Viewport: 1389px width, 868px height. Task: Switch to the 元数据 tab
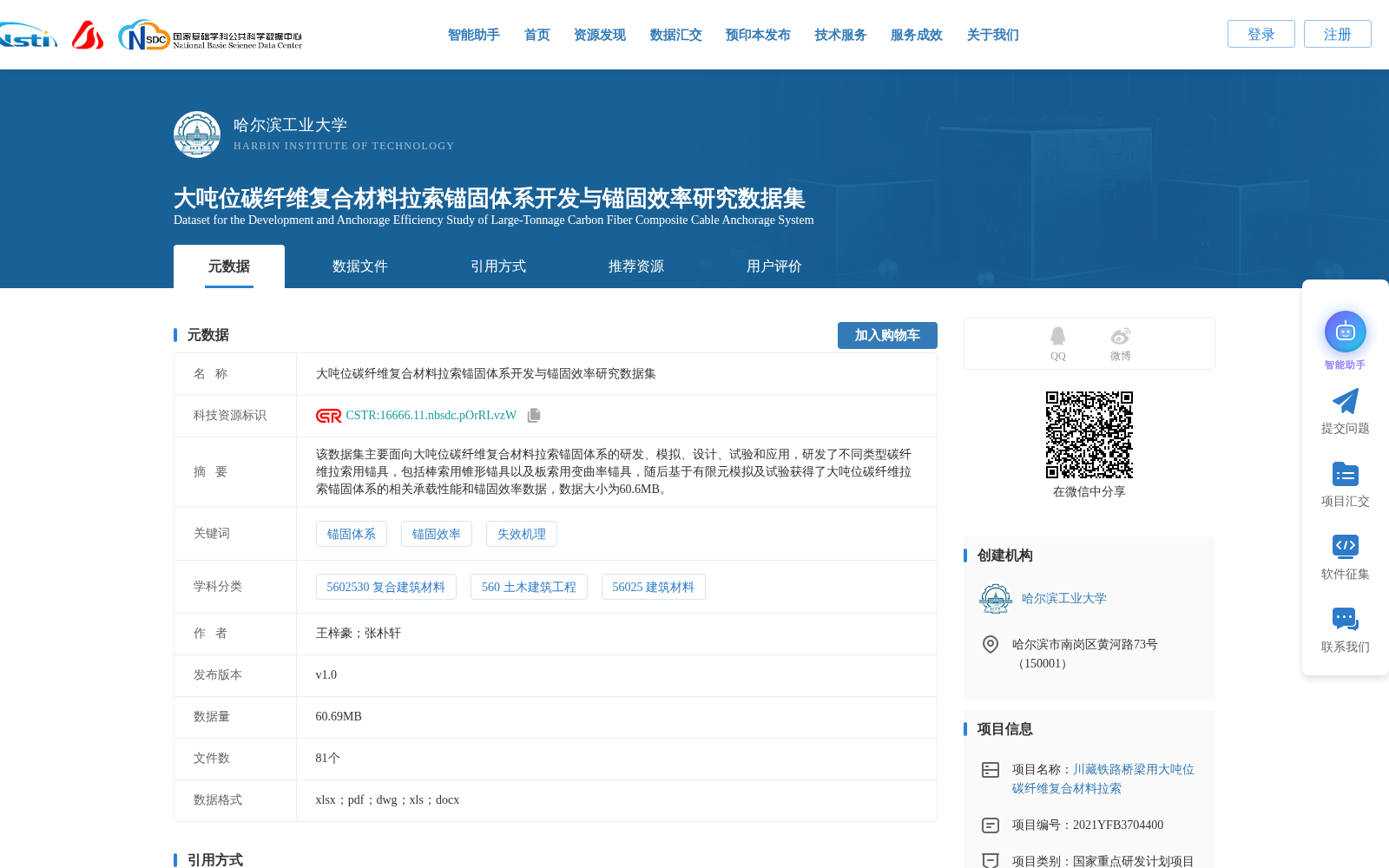coord(229,266)
